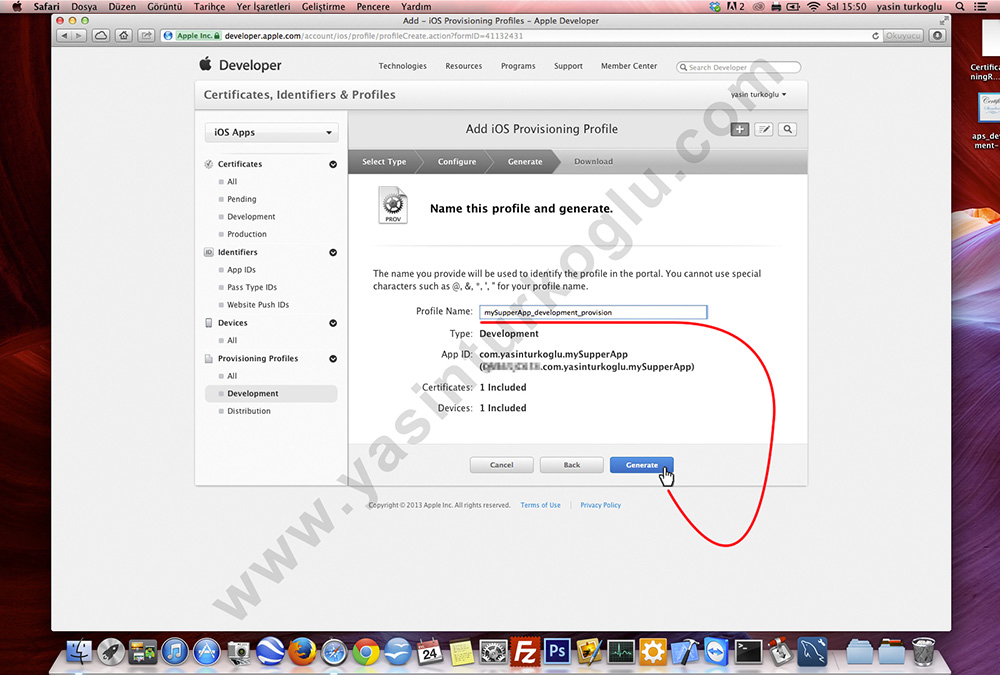
Task: Open the Tarihçe menu
Action: click(x=209, y=6)
